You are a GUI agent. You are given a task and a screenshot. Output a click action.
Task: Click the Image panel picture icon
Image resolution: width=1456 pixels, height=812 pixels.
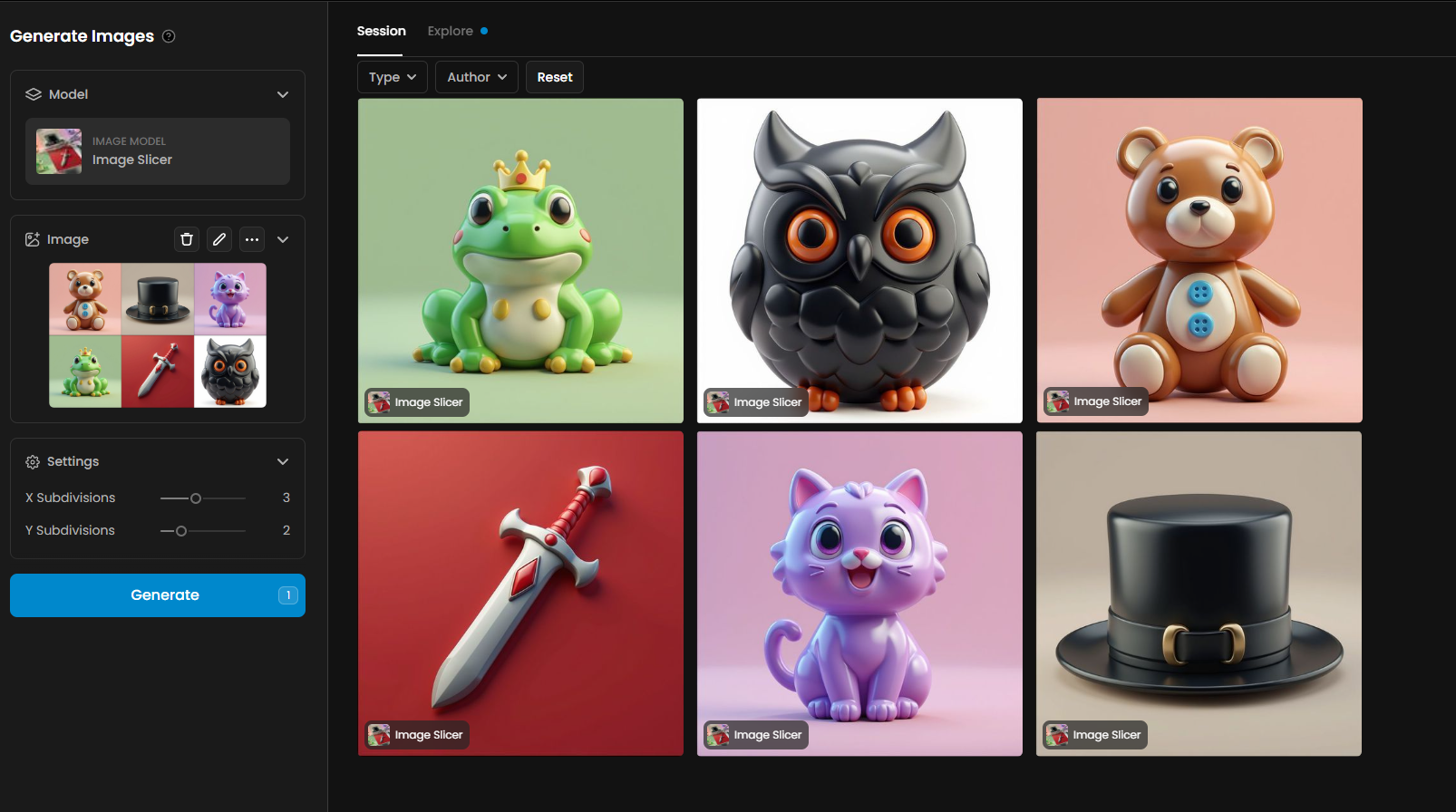pyautogui.click(x=33, y=239)
